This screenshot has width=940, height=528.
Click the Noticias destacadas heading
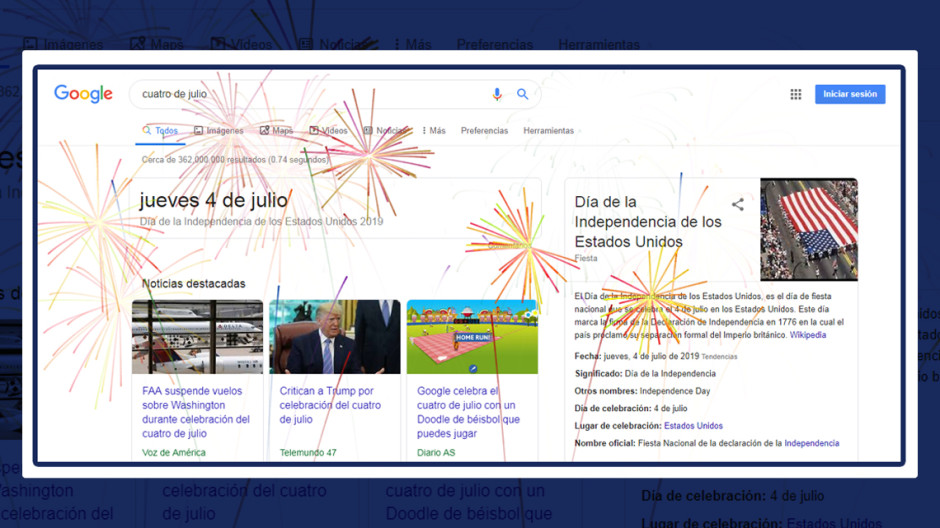click(x=193, y=283)
